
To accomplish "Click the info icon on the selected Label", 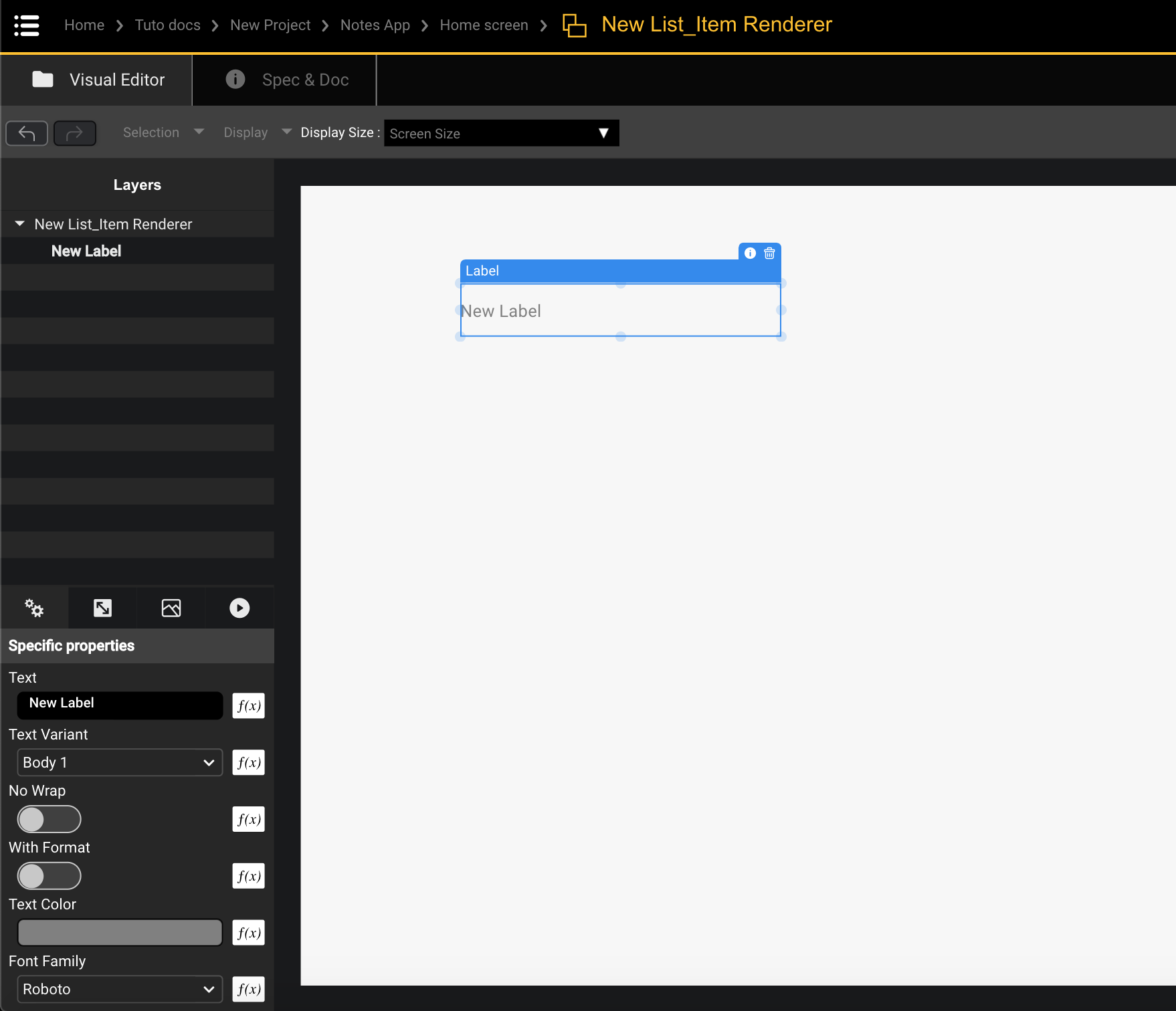I will point(749,253).
